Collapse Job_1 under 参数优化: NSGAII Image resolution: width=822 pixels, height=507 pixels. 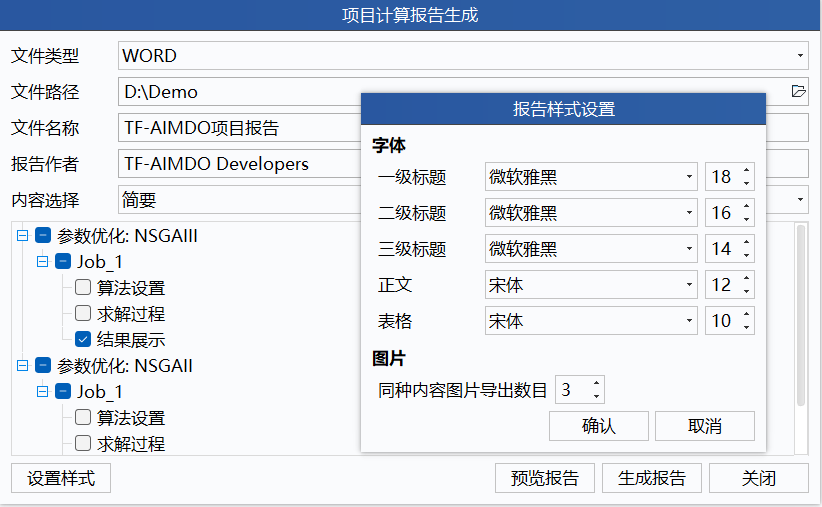point(43,392)
